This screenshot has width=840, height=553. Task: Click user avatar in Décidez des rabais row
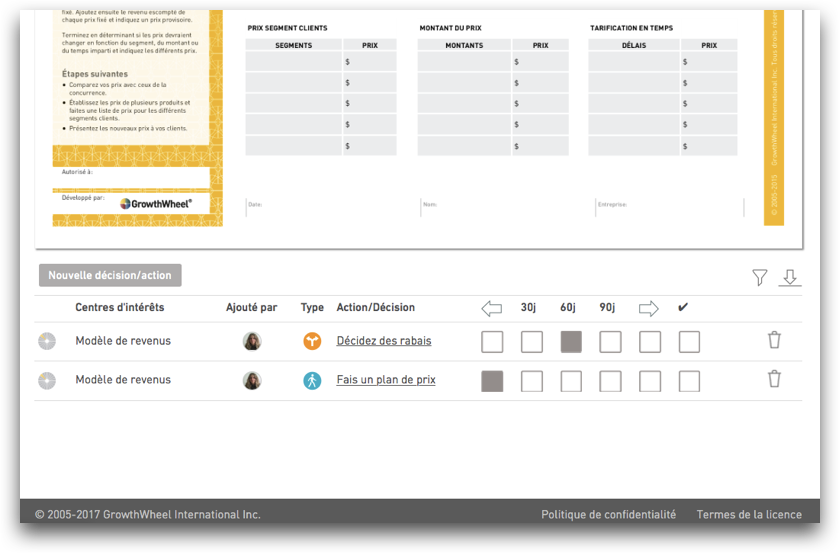(x=252, y=341)
